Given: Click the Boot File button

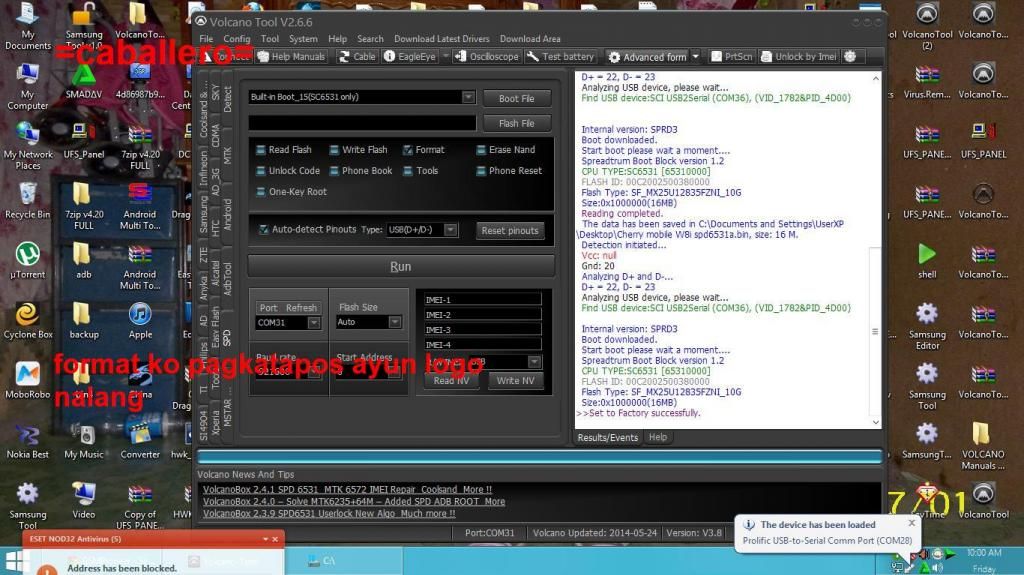Looking at the screenshot, I should 517,98.
